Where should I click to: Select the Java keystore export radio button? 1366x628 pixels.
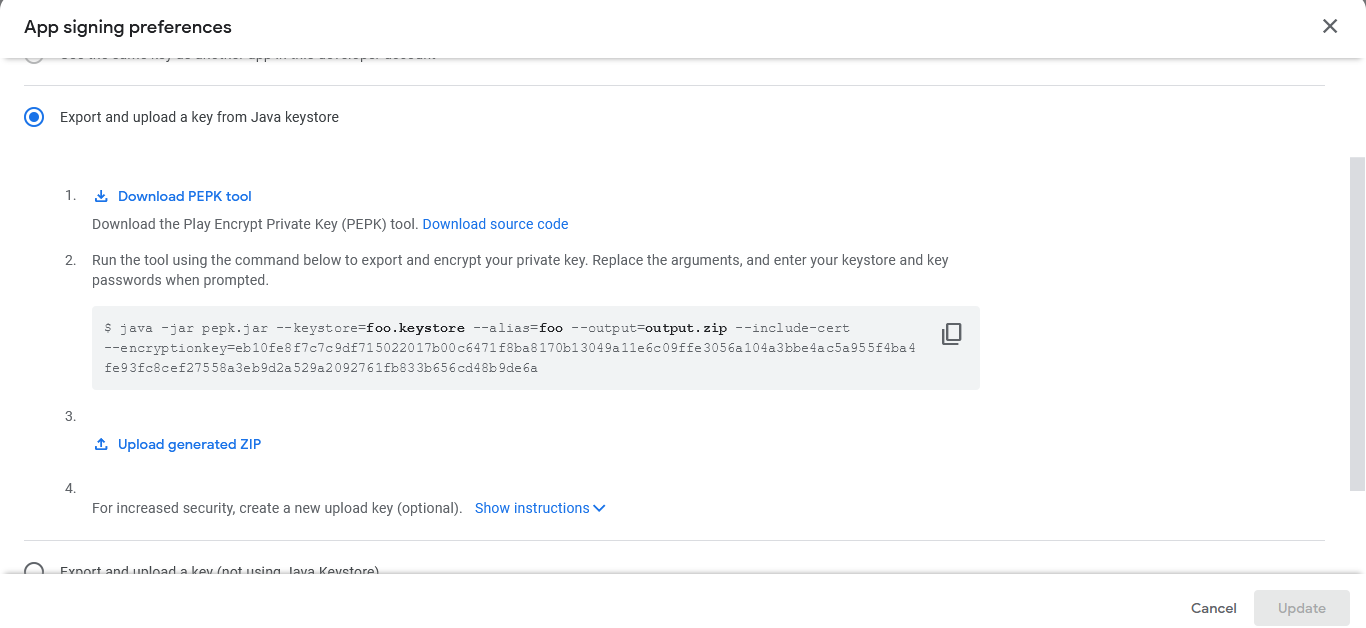point(35,117)
